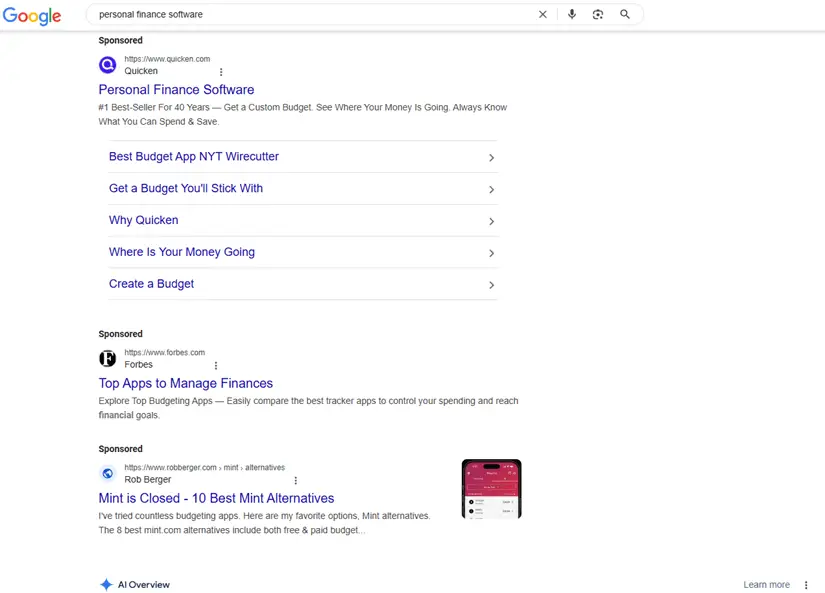Click the Learn more link

coord(766,585)
